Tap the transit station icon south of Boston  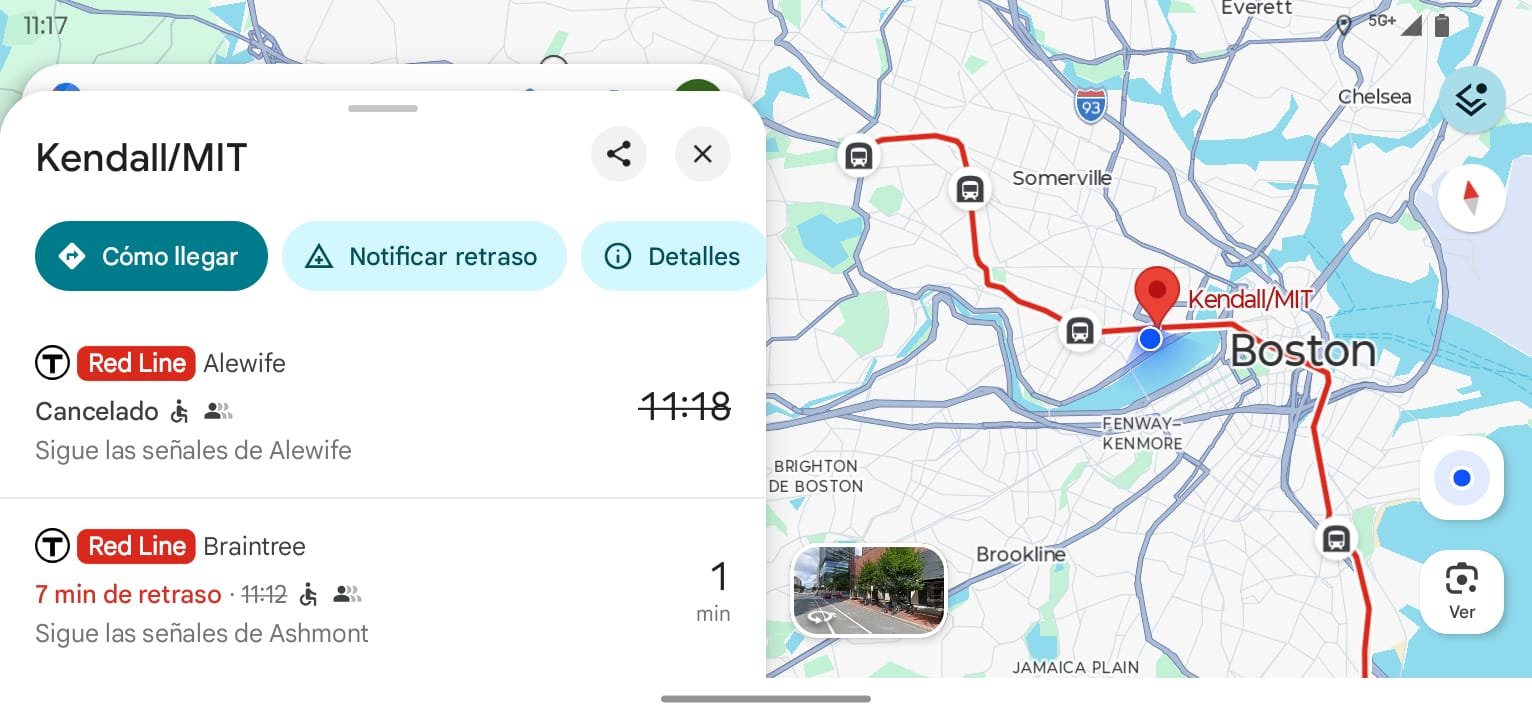(x=1335, y=539)
